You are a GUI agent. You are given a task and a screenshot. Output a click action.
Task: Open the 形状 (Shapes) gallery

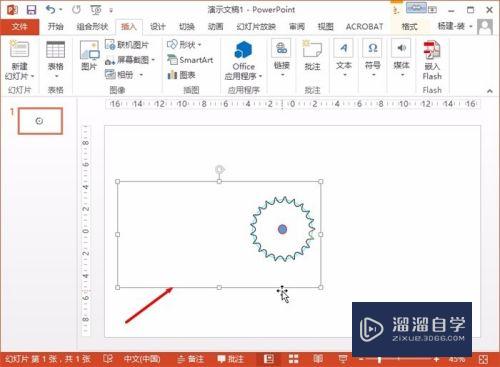(x=184, y=44)
